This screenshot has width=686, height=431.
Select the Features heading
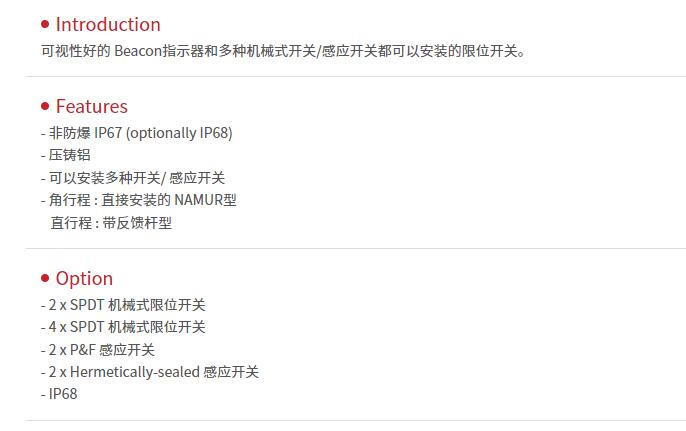(91, 106)
